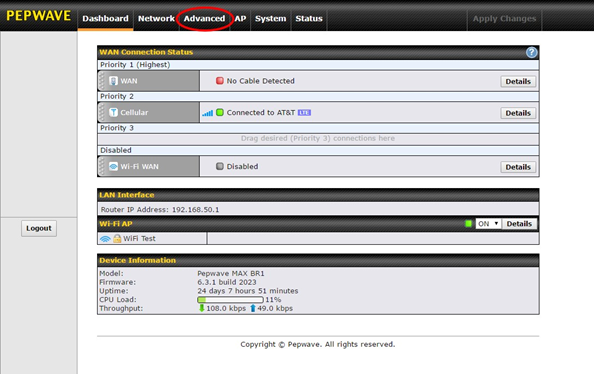Select the WAN connection row label
This screenshot has height=374, width=594.
coord(129,81)
